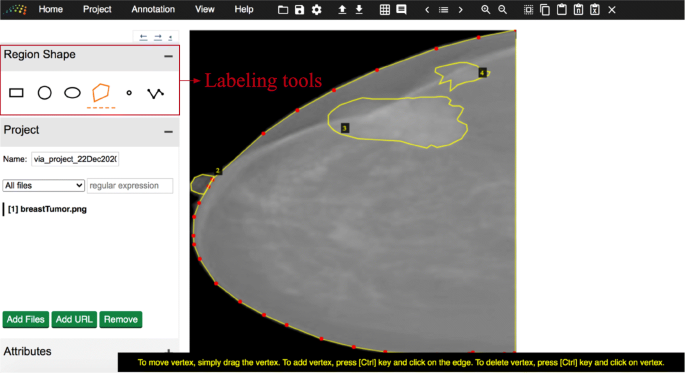
Task: Select breastTumor.png in file list
Action: [47, 209]
